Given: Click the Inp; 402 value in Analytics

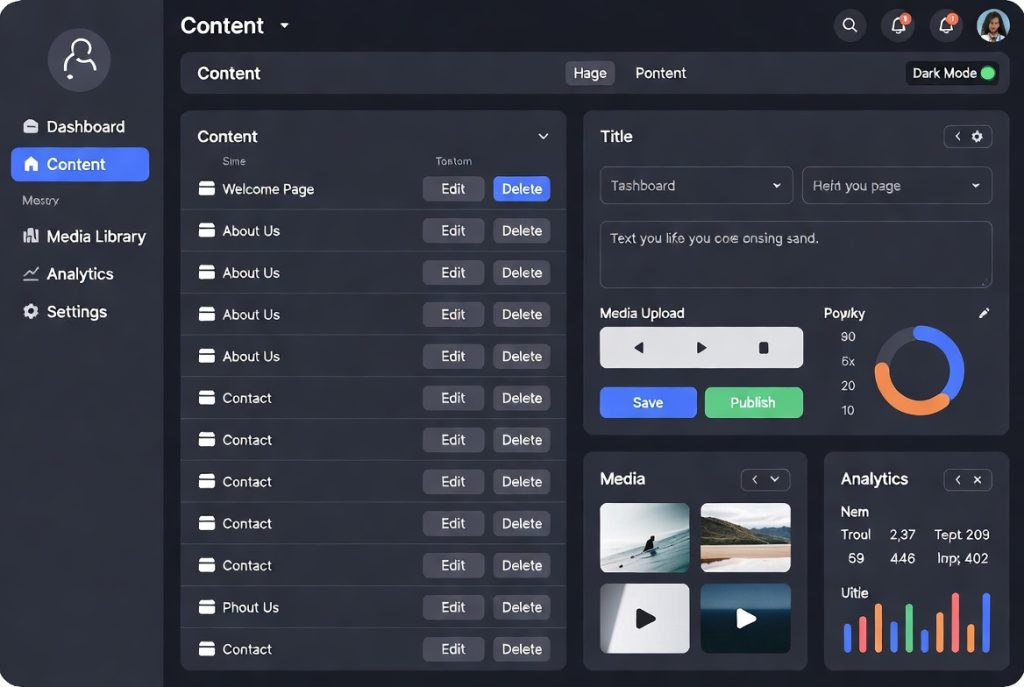Looking at the screenshot, I should (x=963, y=558).
